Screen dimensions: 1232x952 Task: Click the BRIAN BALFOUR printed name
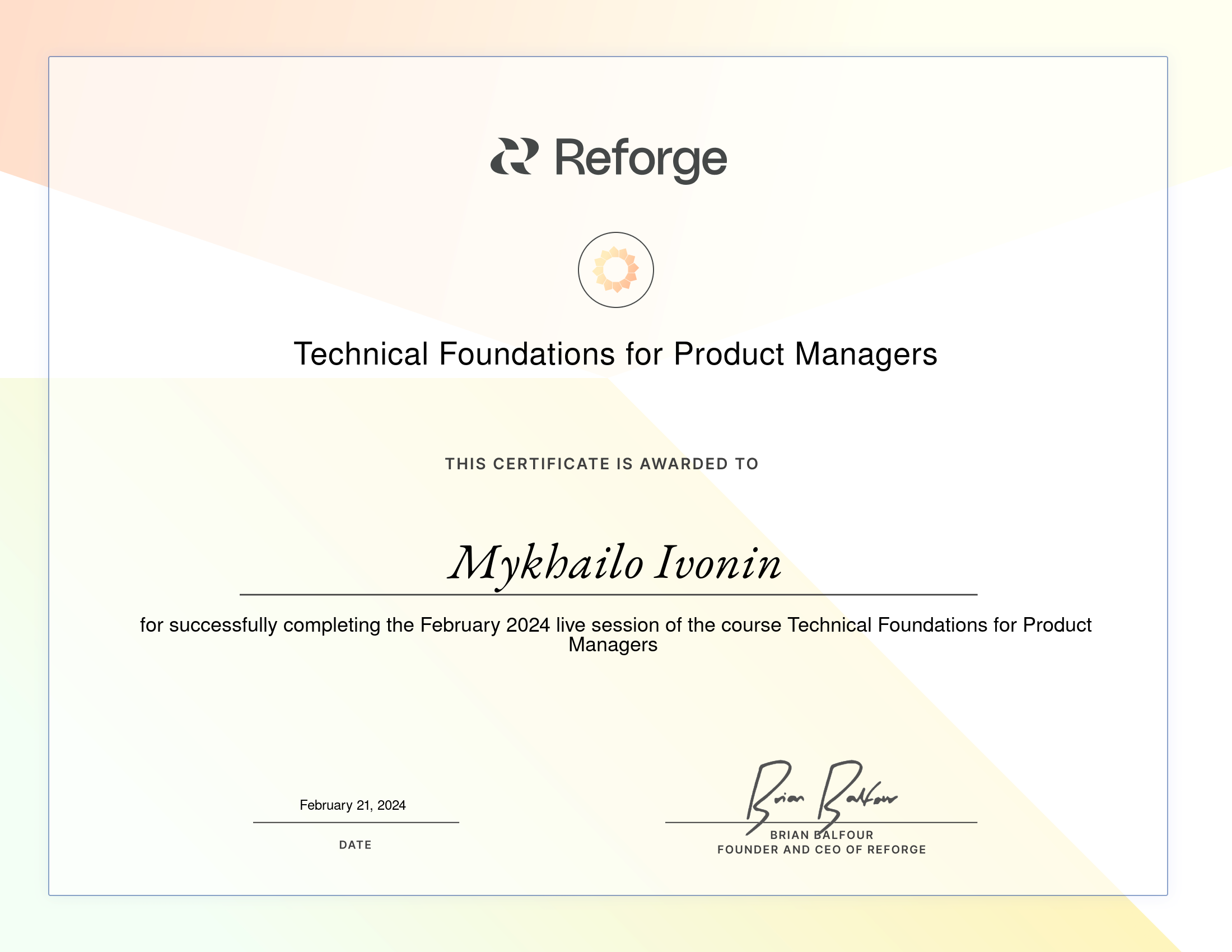[822, 835]
